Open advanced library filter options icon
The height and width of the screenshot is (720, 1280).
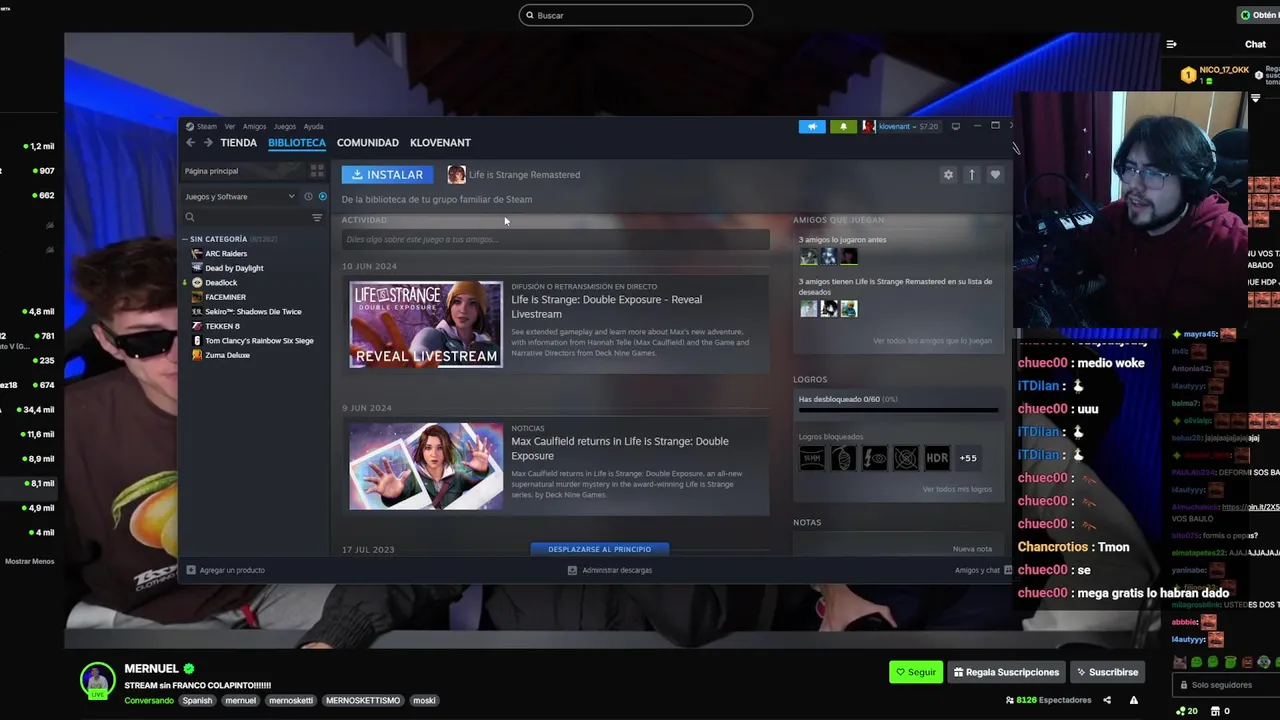pos(317,217)
